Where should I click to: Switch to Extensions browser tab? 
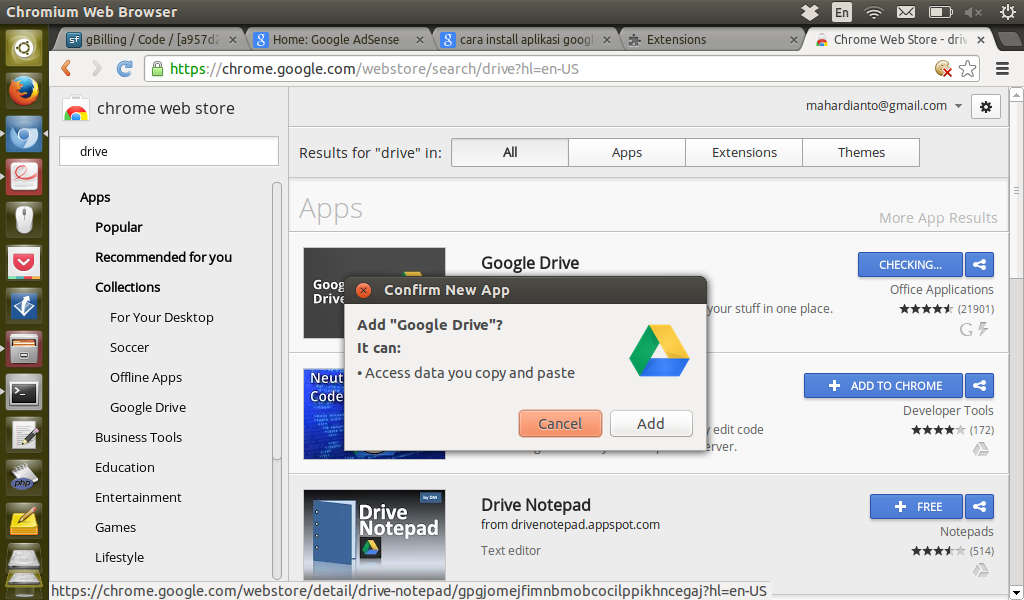click(x=712, y=40)
